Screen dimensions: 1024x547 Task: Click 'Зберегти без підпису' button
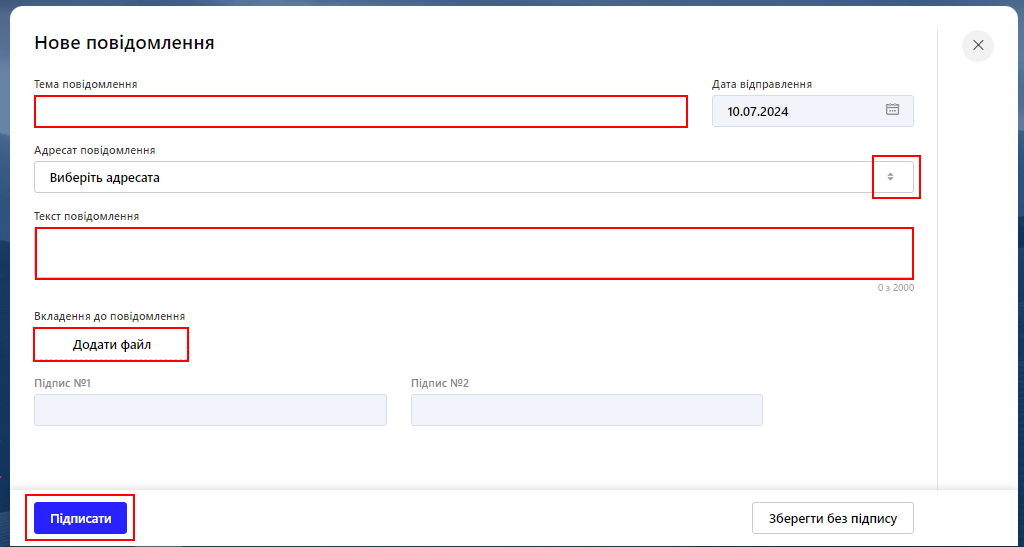[x=833, y=518]
